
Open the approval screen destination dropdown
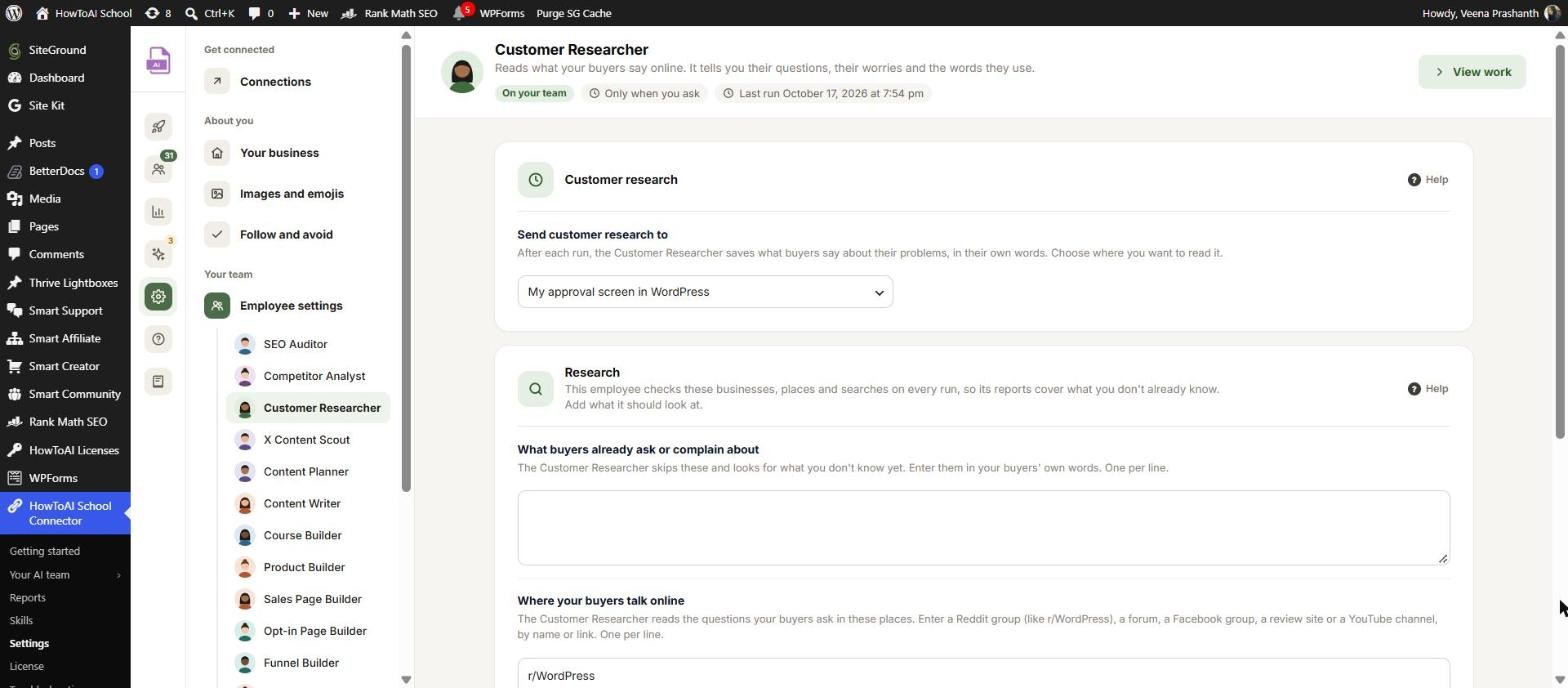coord(705,292)
